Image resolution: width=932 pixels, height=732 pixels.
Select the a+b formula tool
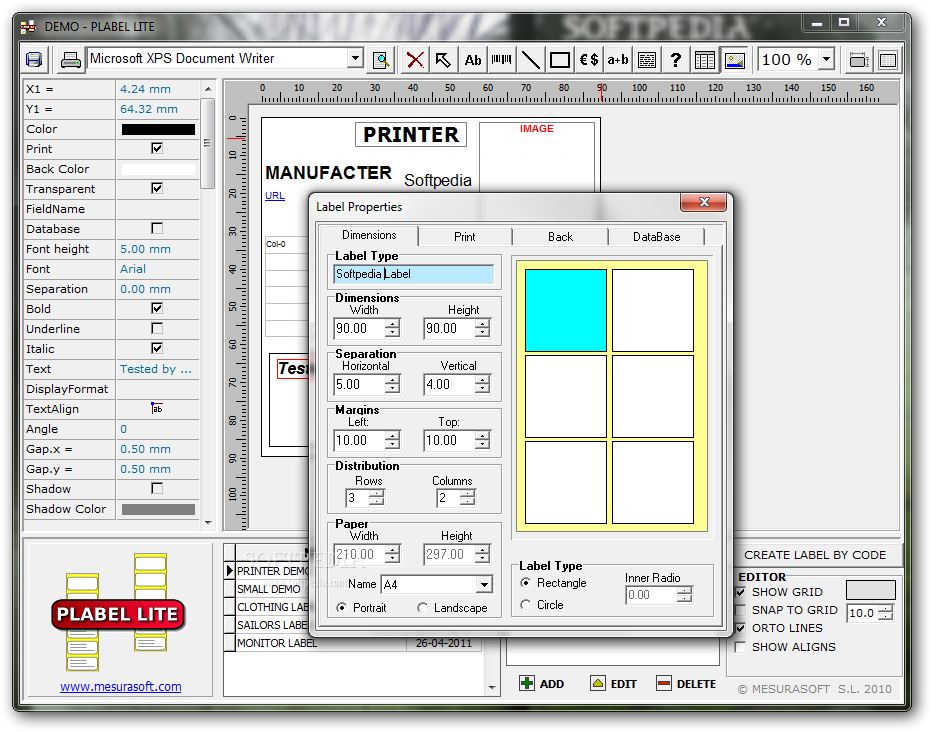coord(618,60)
